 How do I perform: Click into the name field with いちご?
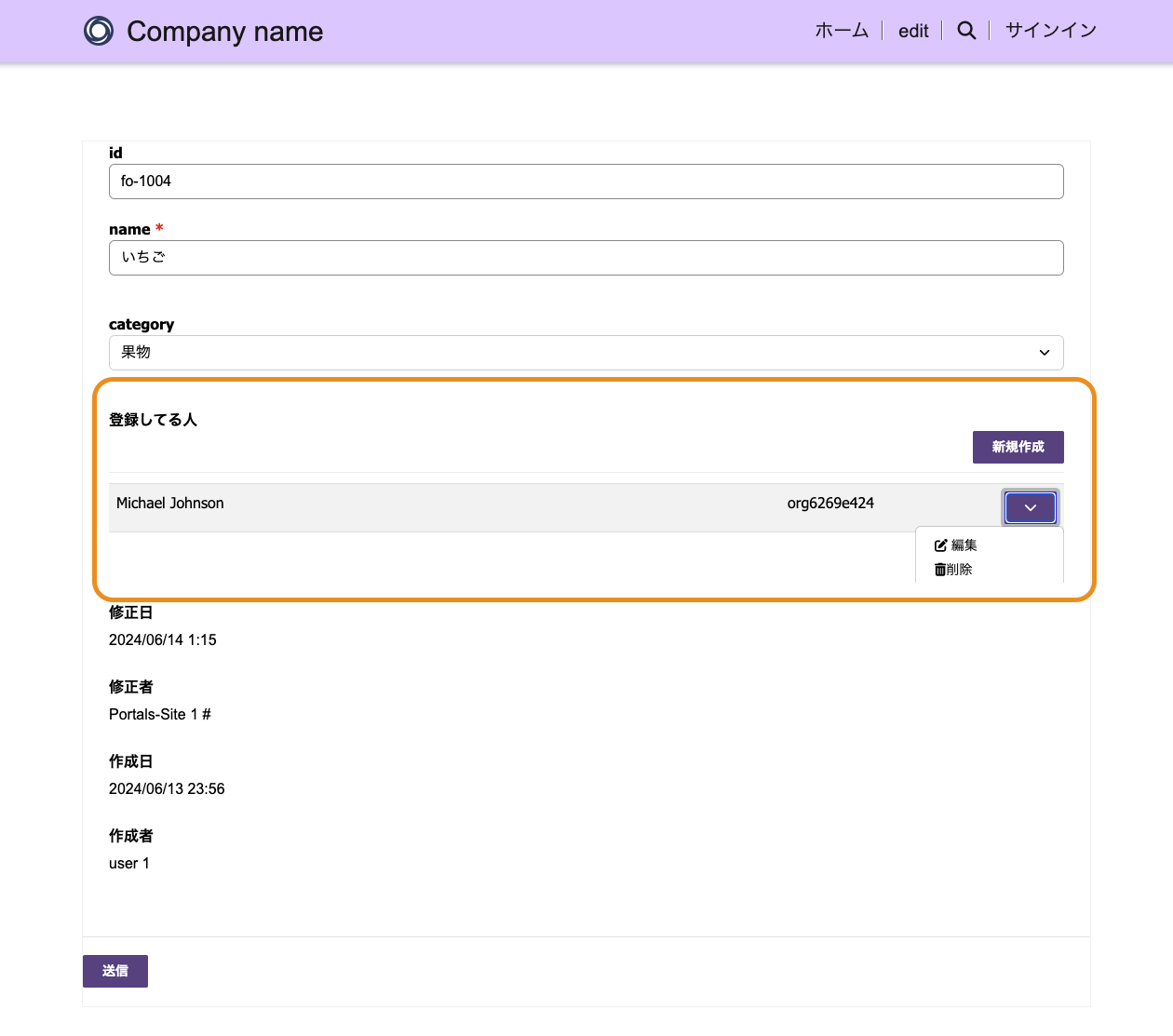586,258
